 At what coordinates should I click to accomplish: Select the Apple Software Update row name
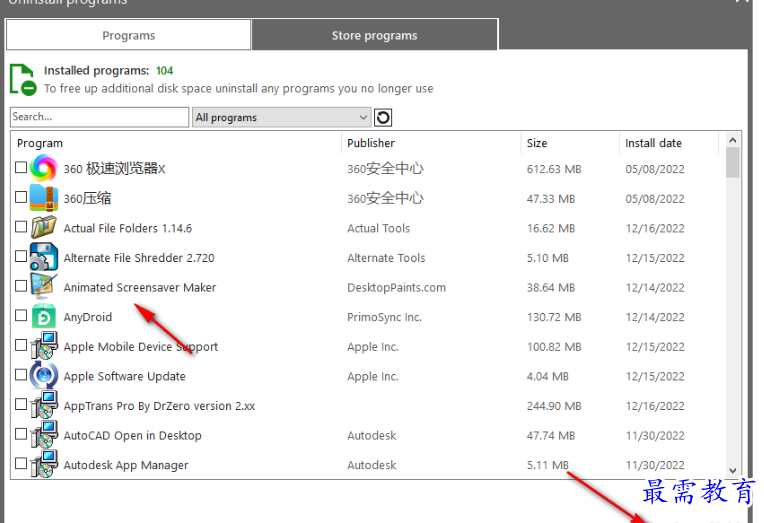[x=125, y=376]
